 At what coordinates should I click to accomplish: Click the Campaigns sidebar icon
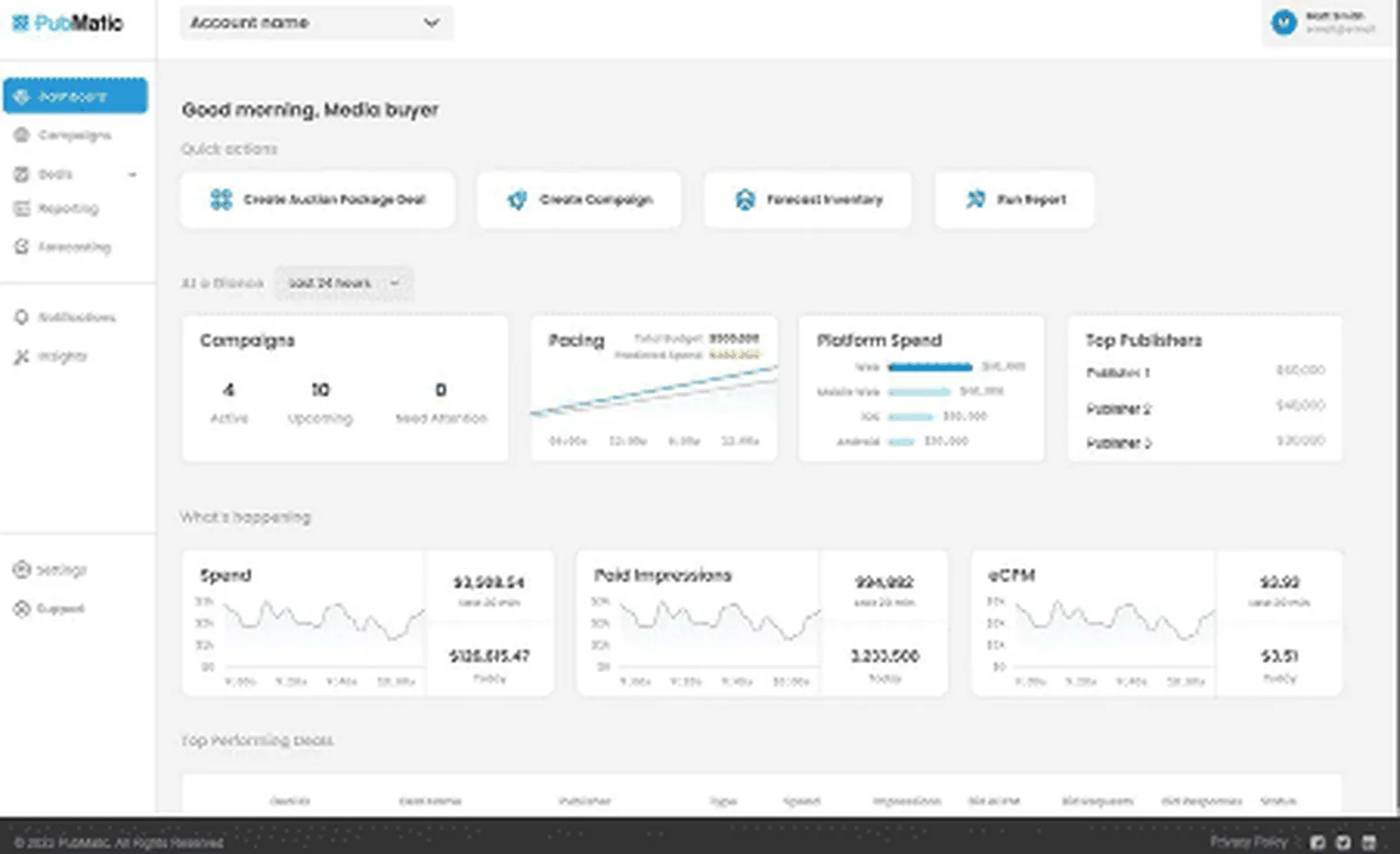pos(22,135)
